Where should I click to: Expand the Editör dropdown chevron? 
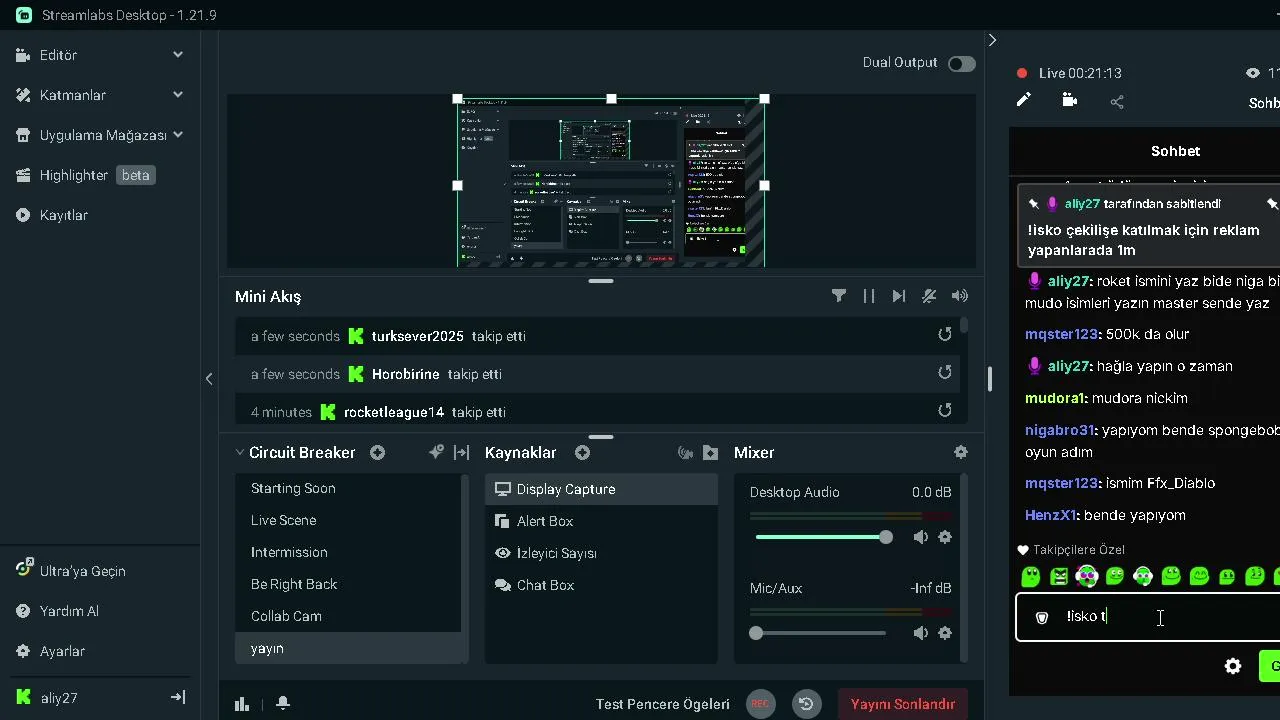click(x=178, y=55)
